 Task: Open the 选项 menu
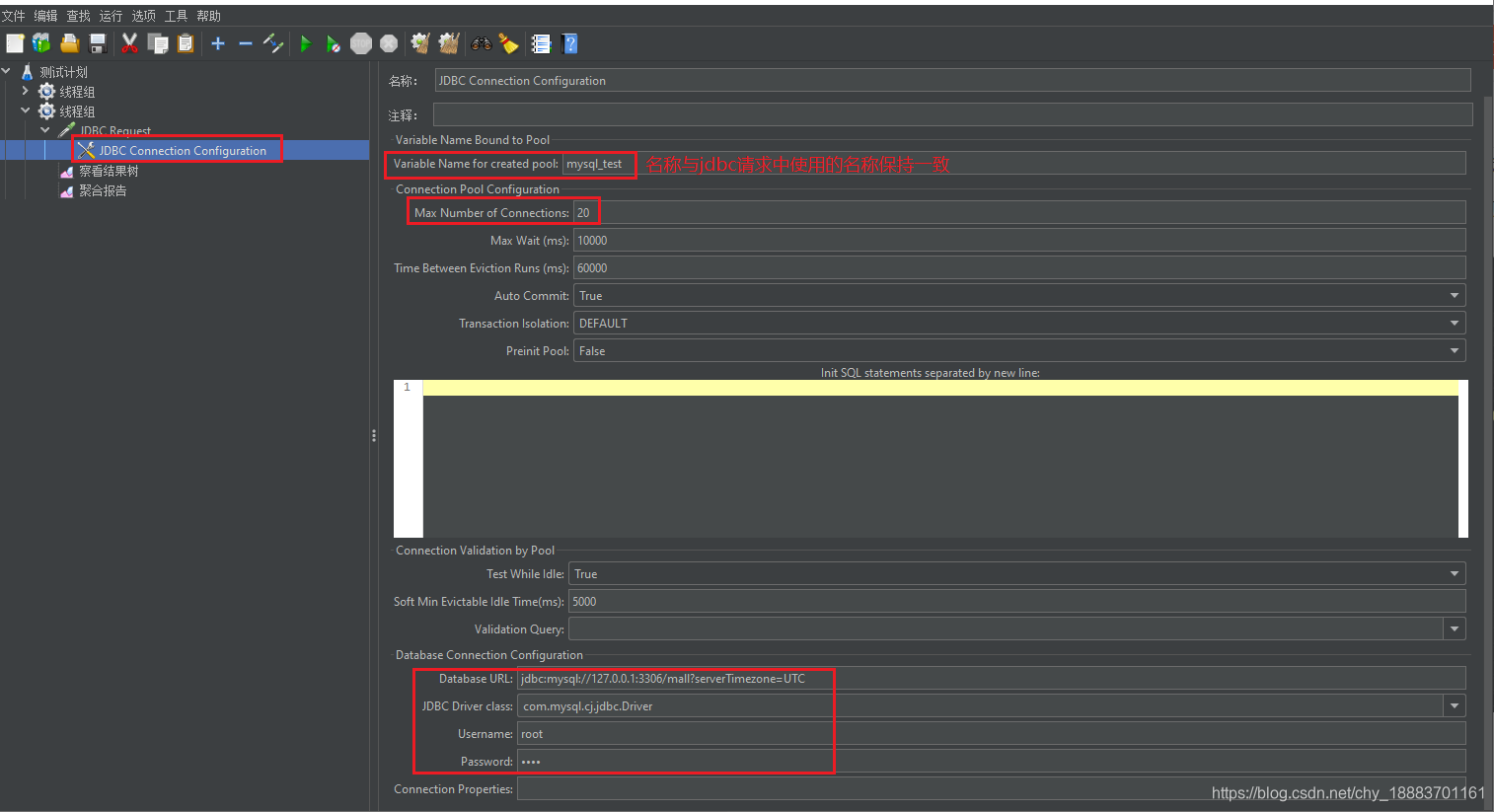pos(144,16)
